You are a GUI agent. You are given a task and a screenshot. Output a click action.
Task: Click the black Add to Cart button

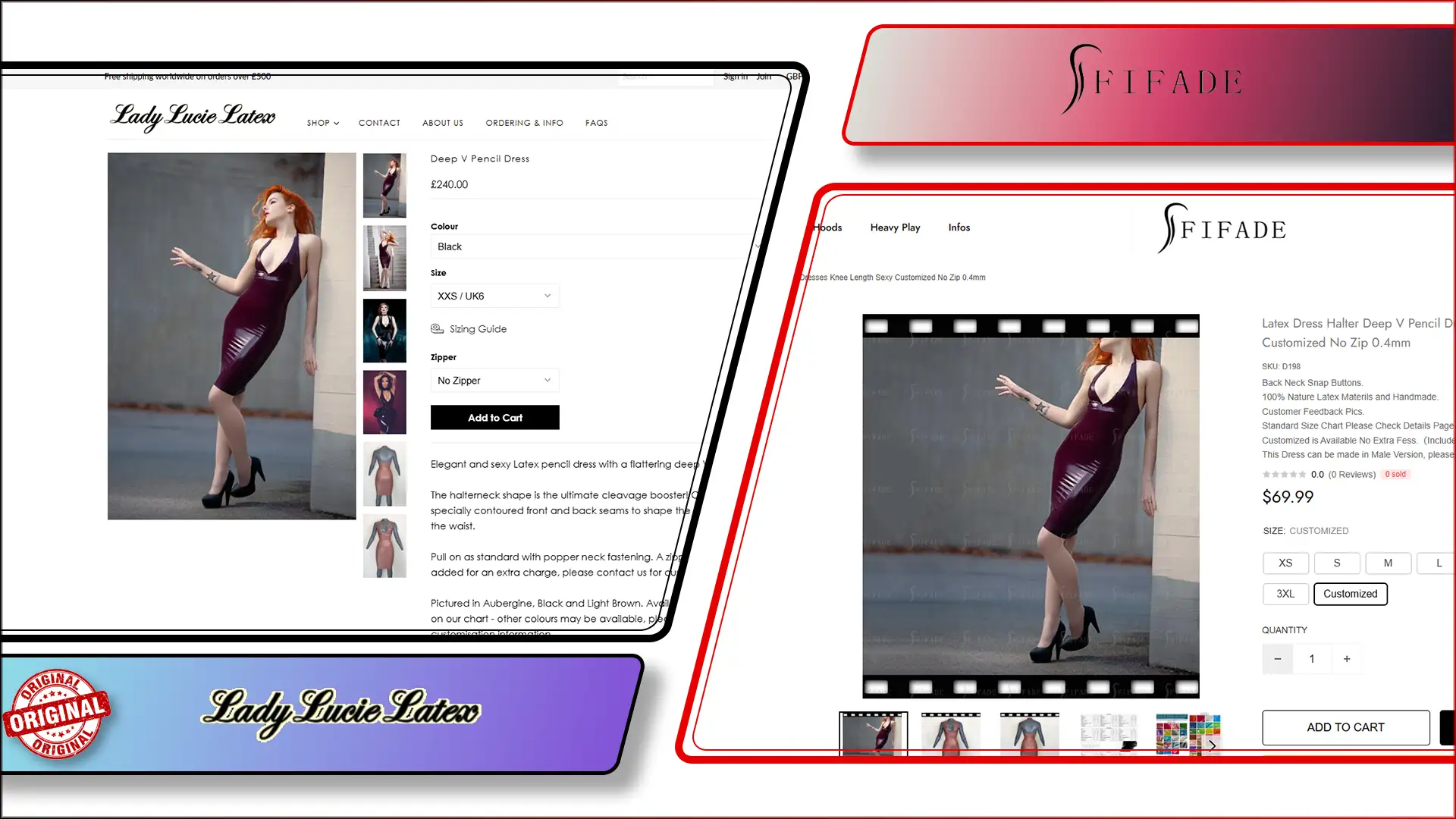click(495, 418)
